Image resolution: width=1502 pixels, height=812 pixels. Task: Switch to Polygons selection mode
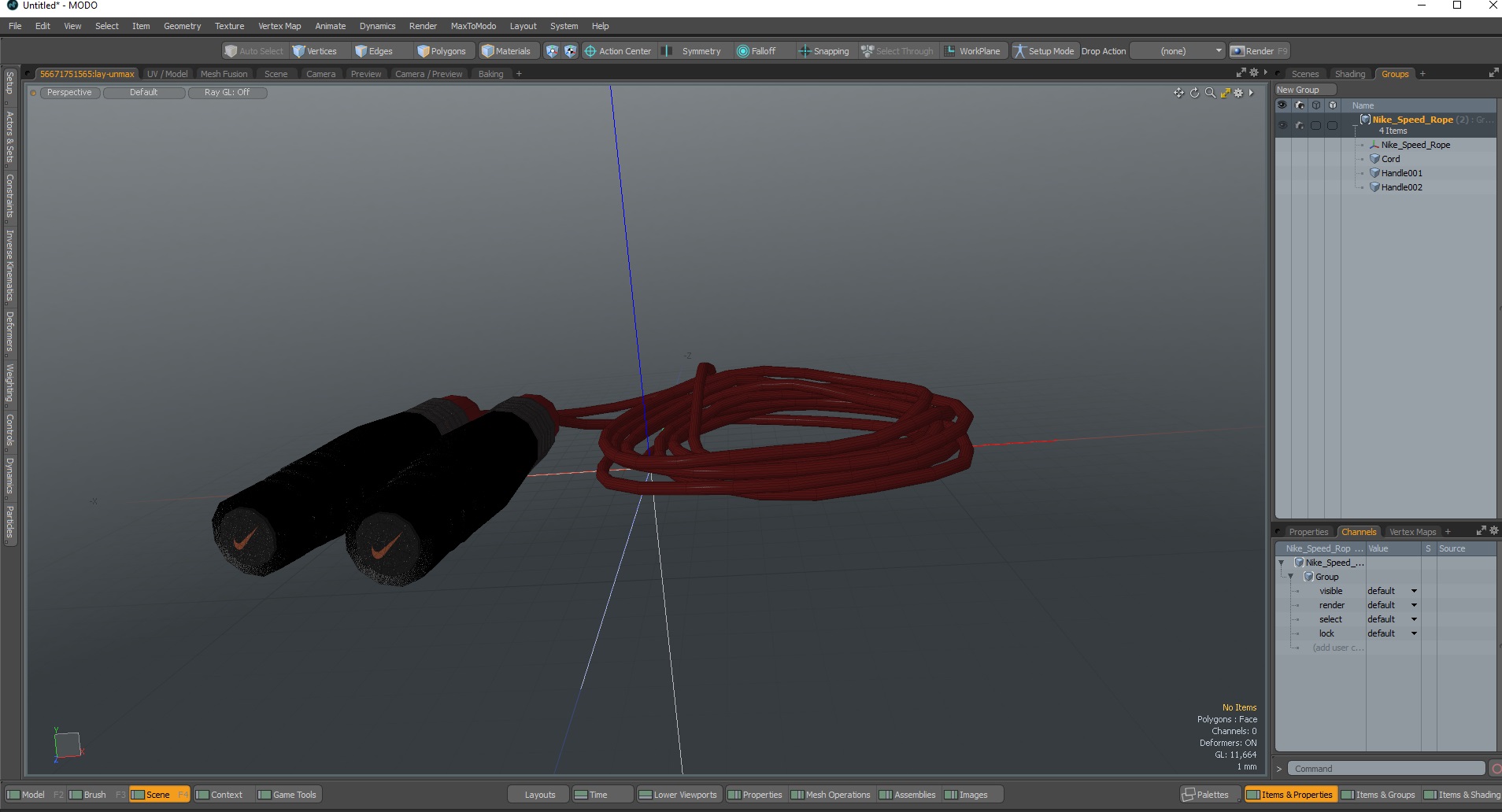442,51
